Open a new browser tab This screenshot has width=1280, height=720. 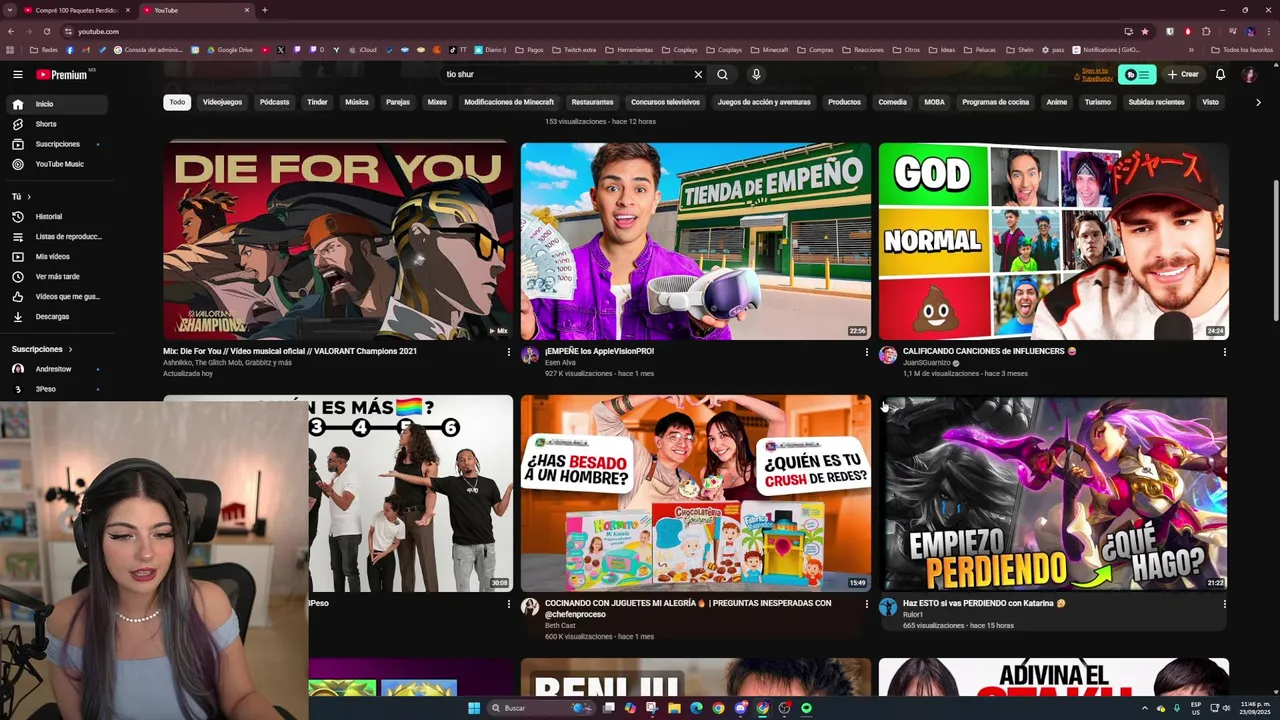(x=264, y=10)
